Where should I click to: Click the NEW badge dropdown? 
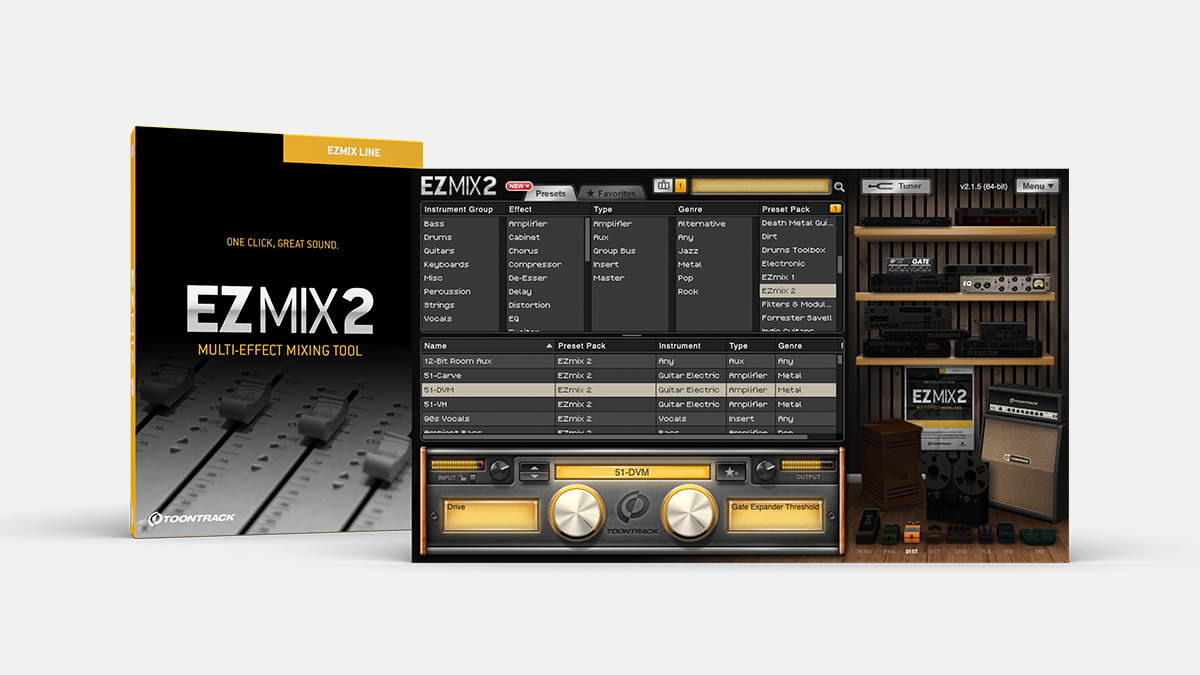point(518,186)
